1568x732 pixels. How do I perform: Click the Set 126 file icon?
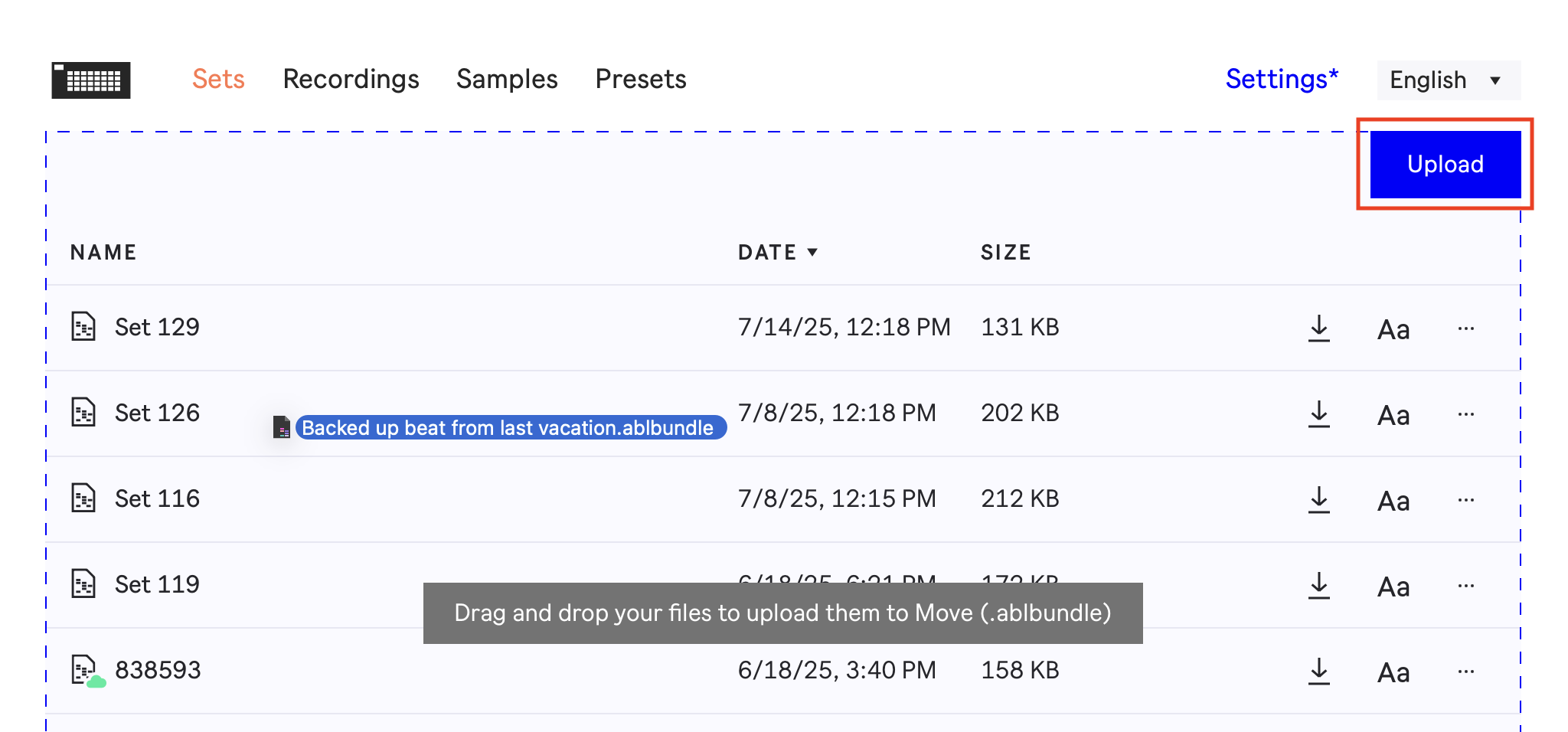coord(83,412)
